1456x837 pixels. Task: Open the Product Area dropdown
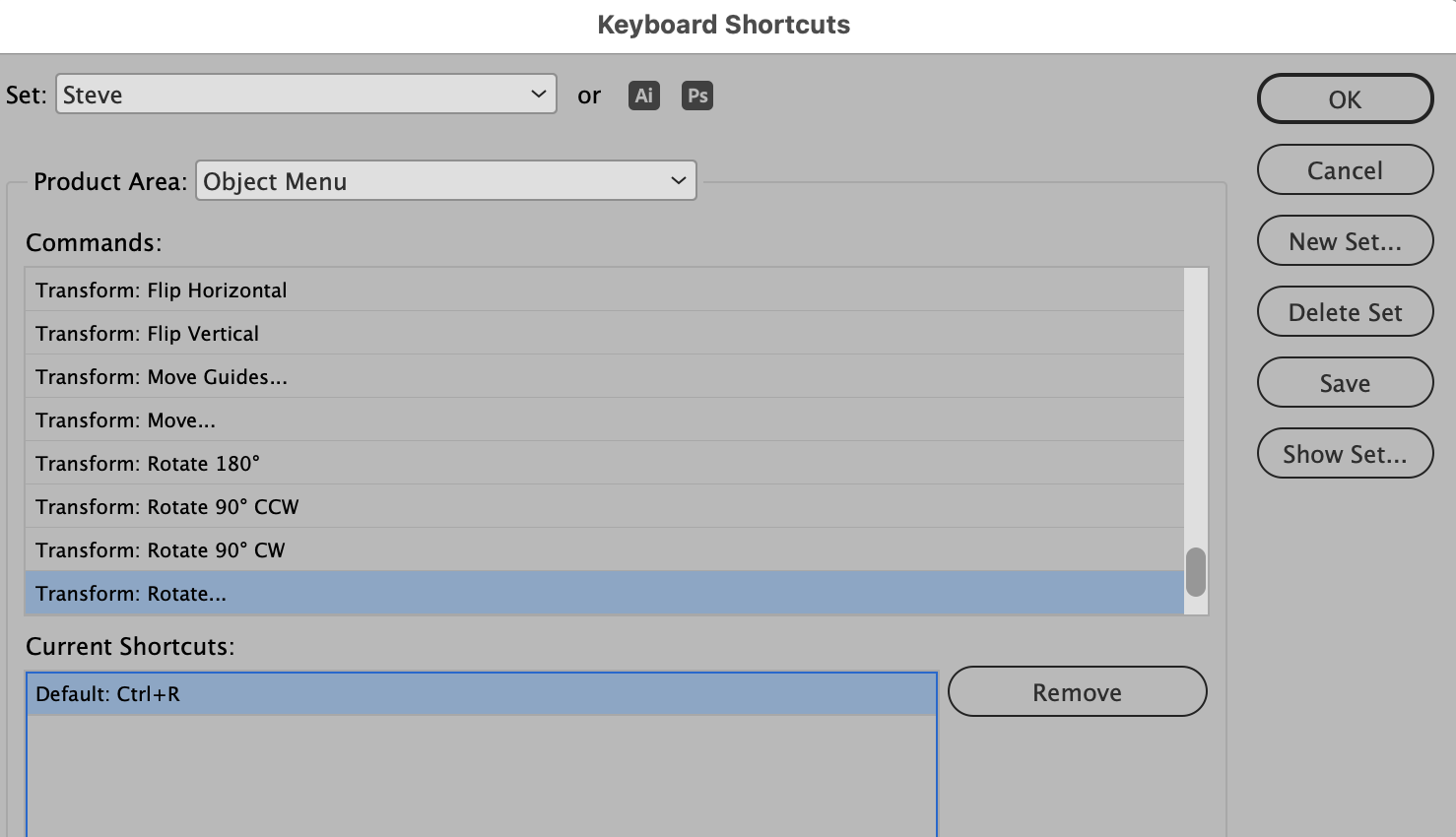point(445,180)
